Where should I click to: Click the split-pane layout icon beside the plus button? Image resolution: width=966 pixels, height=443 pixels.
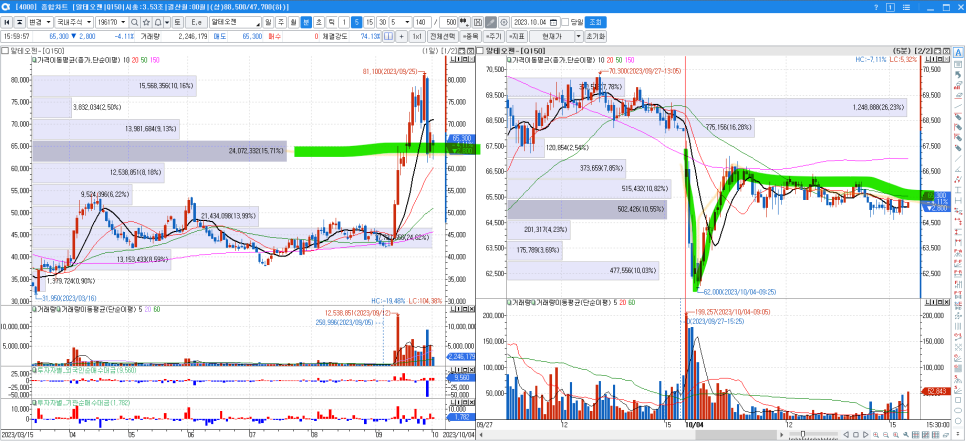pos(388,36)
